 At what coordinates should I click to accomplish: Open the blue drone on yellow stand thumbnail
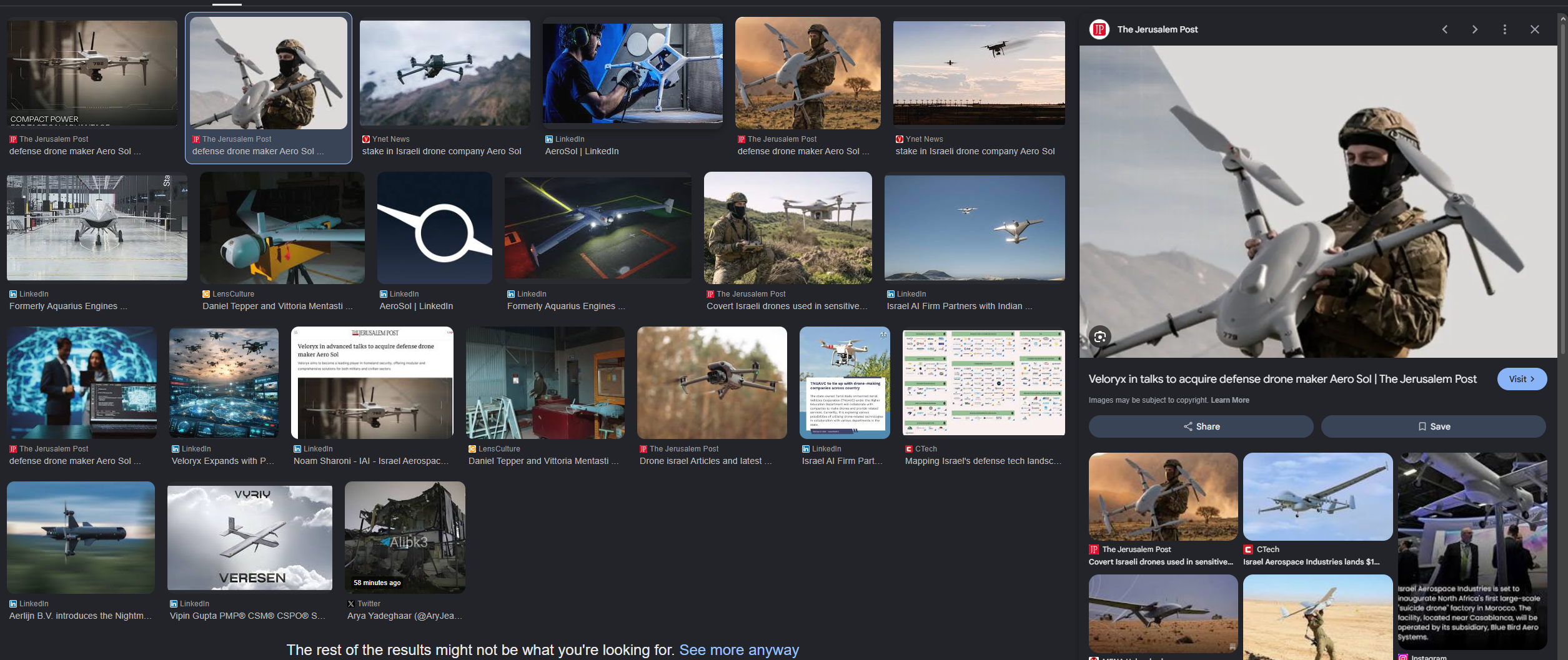click(x=282, y=228)
